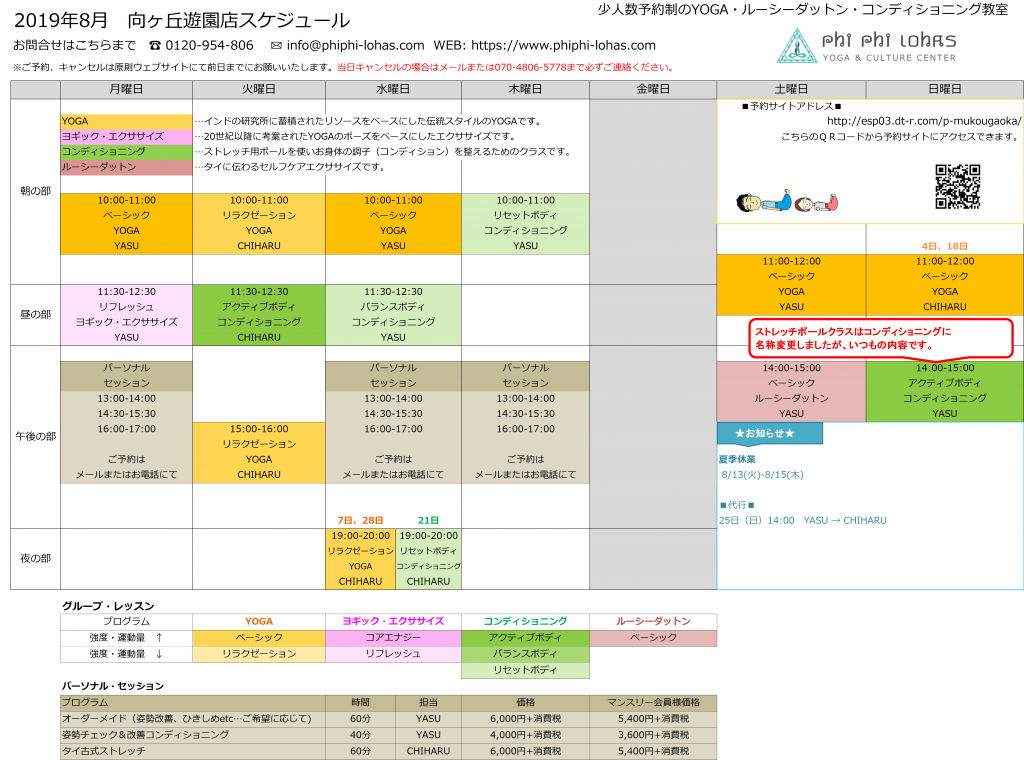Click Thursday パーソナルセッション block

(x=525, y=422)
